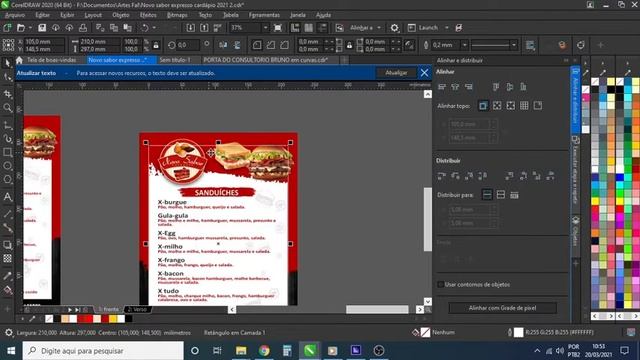Toggle Align to page edge option
The height and width of the screenshot is (360, 640).
coord(497,106)
